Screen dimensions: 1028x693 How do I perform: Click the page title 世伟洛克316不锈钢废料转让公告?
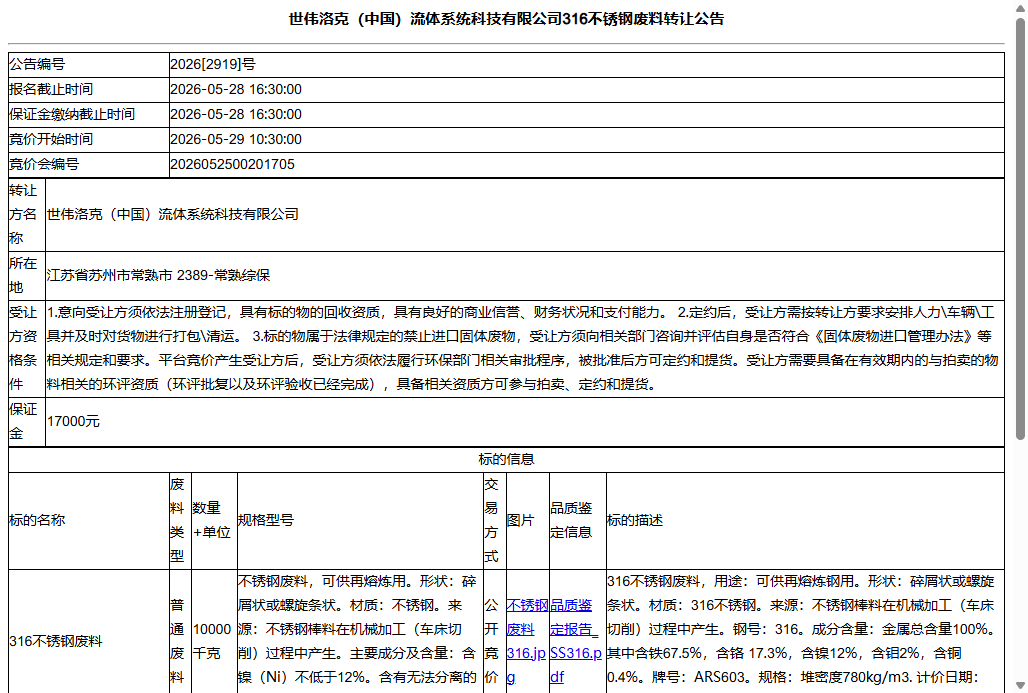[506, 19]
